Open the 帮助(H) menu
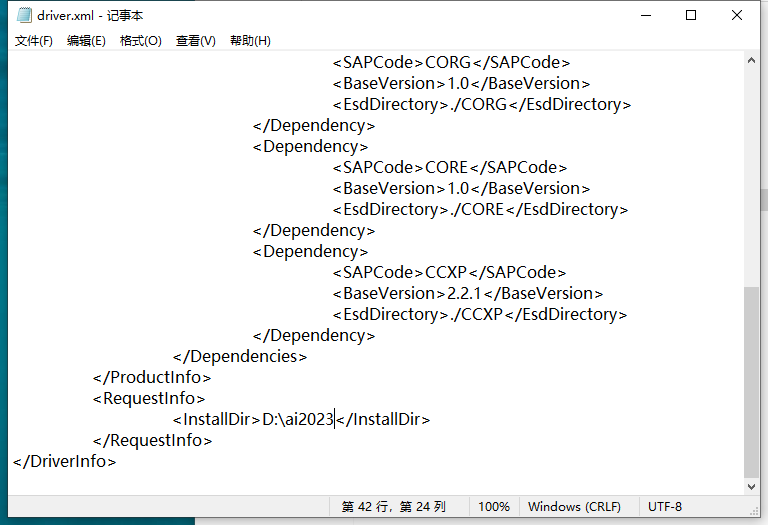This screenshot has width=768, height=525. (x=250, y=41)
